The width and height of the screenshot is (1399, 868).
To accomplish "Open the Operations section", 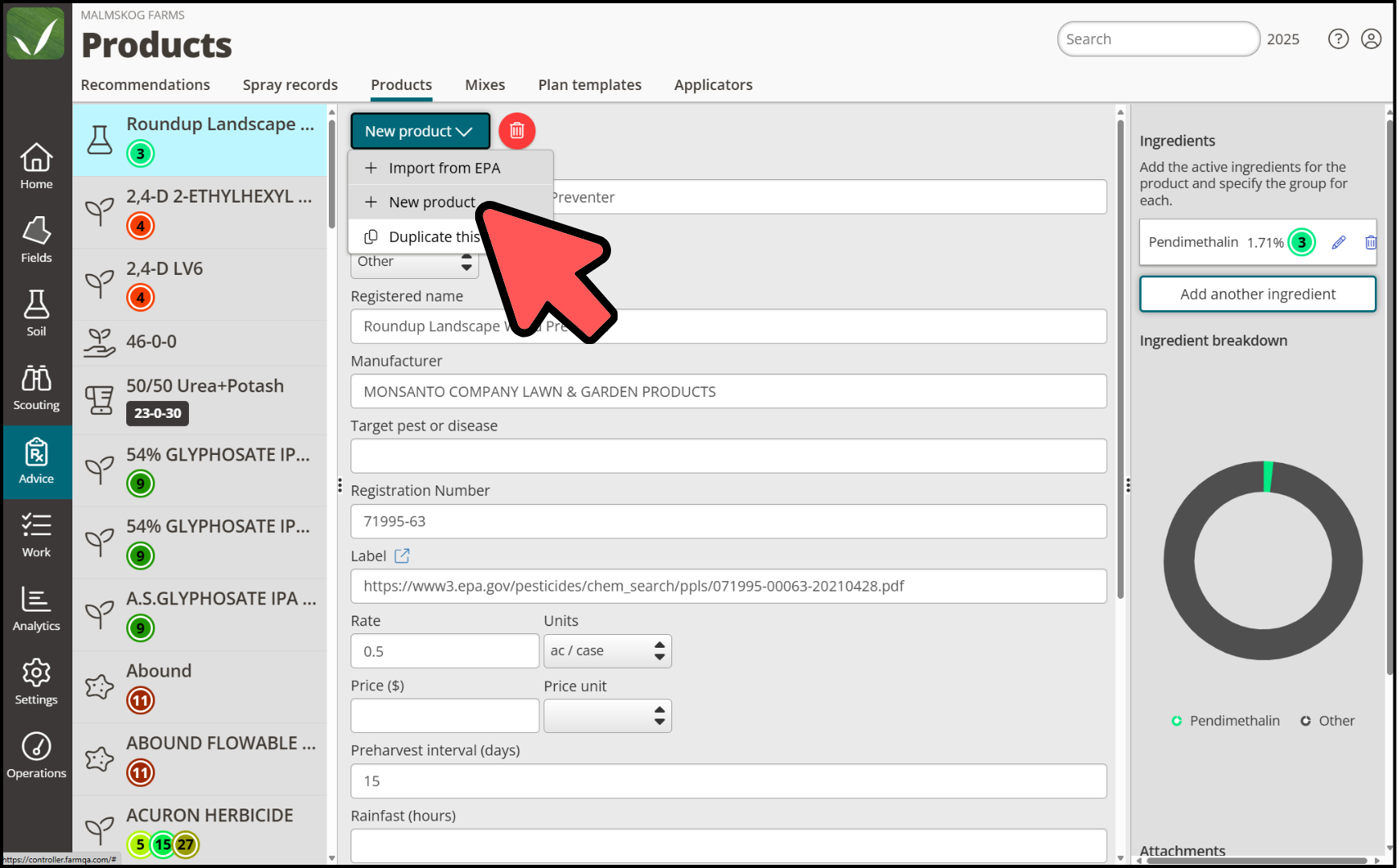I will coord(36,757).
